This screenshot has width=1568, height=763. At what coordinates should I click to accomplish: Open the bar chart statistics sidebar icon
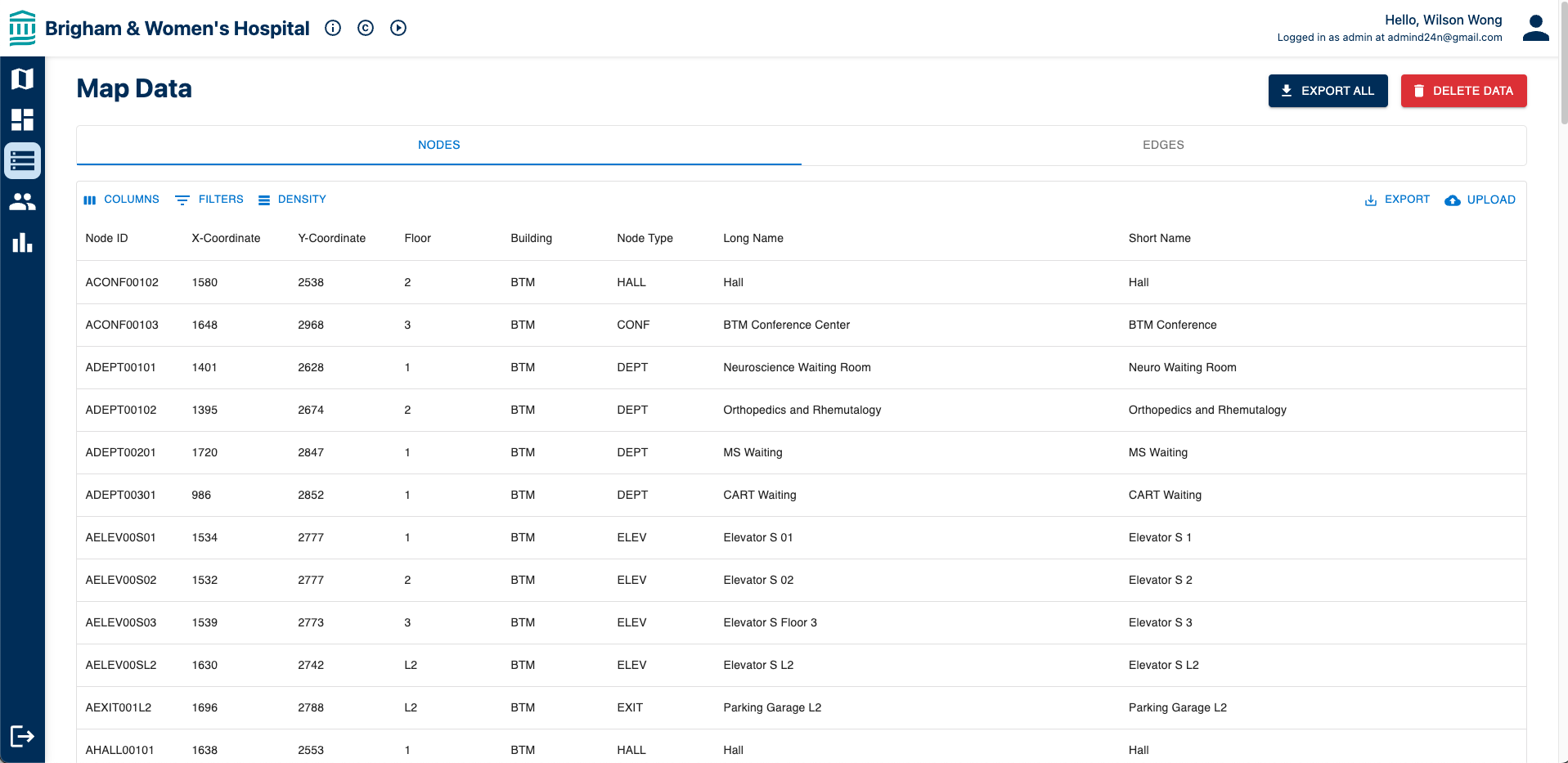22,243
